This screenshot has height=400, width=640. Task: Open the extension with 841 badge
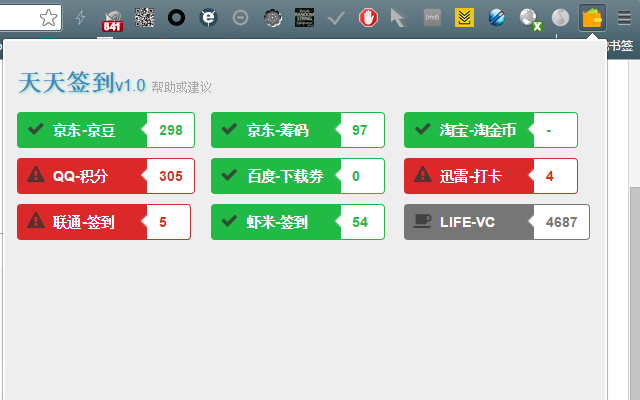pos(112,20)
